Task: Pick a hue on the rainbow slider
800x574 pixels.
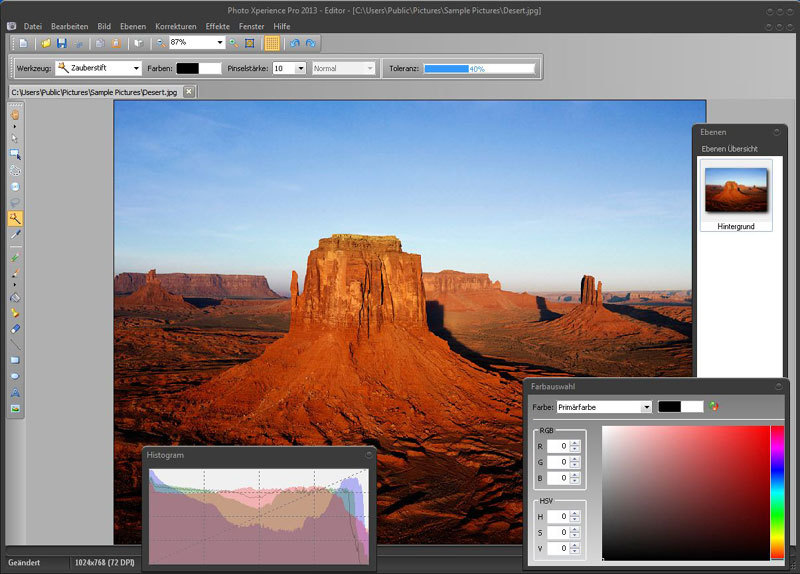Action: [x=777, y=492]
